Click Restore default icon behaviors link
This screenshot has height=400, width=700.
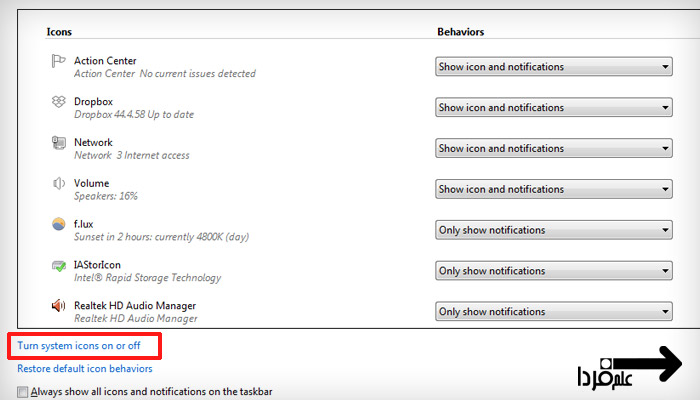(84, 369)
